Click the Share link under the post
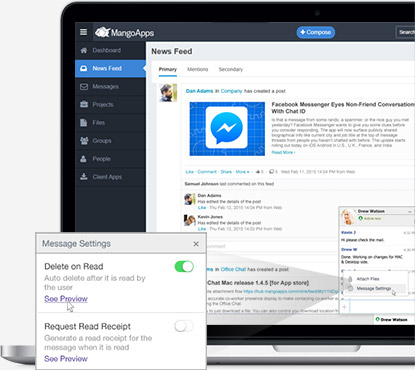 pos(226,172)
